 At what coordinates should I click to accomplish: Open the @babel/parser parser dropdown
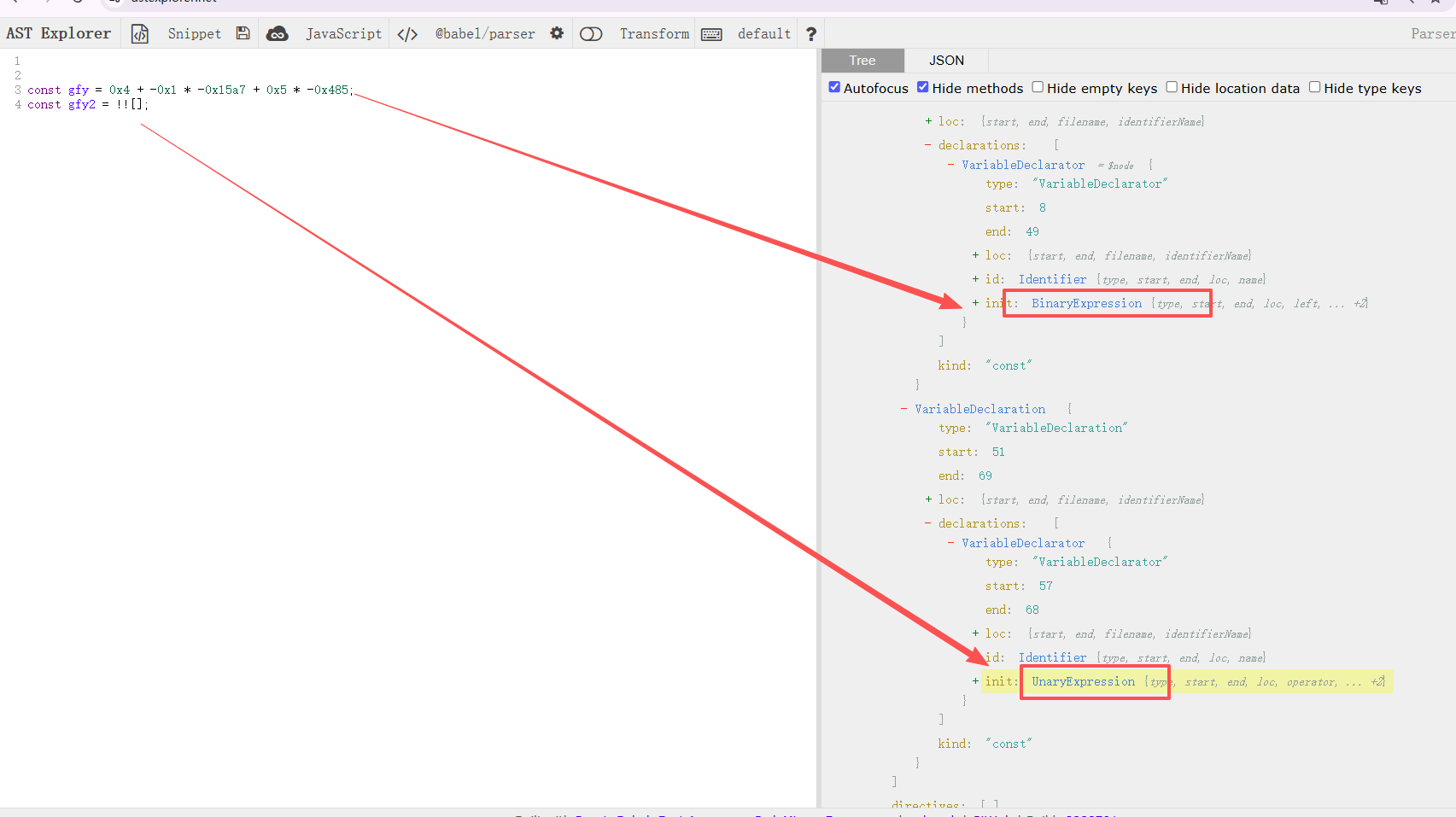485,33
